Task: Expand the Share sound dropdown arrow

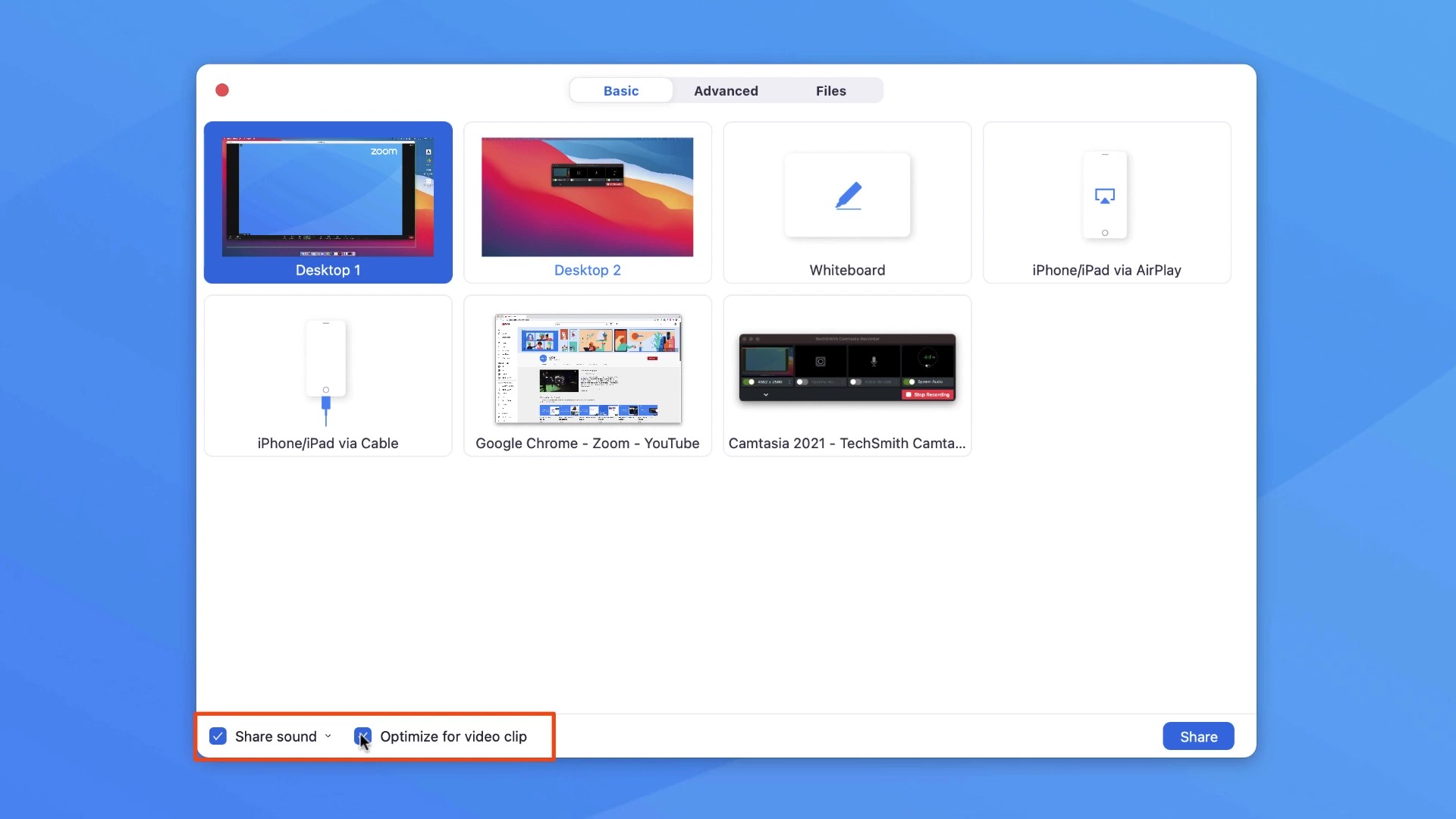Action: tap(328, 736)
